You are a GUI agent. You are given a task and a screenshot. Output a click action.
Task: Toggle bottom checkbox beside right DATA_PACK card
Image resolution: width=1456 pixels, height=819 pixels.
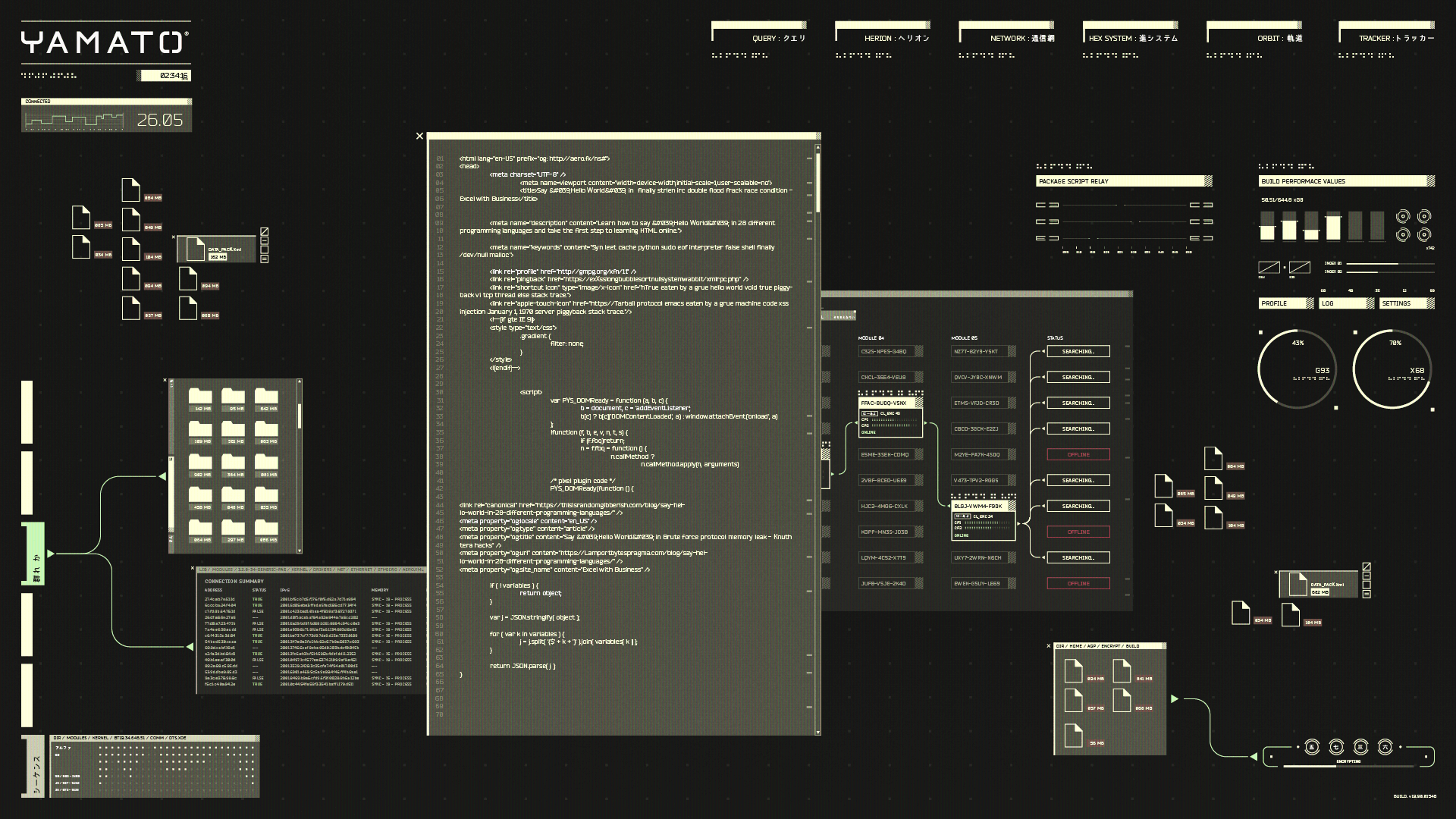point(1367,595)
